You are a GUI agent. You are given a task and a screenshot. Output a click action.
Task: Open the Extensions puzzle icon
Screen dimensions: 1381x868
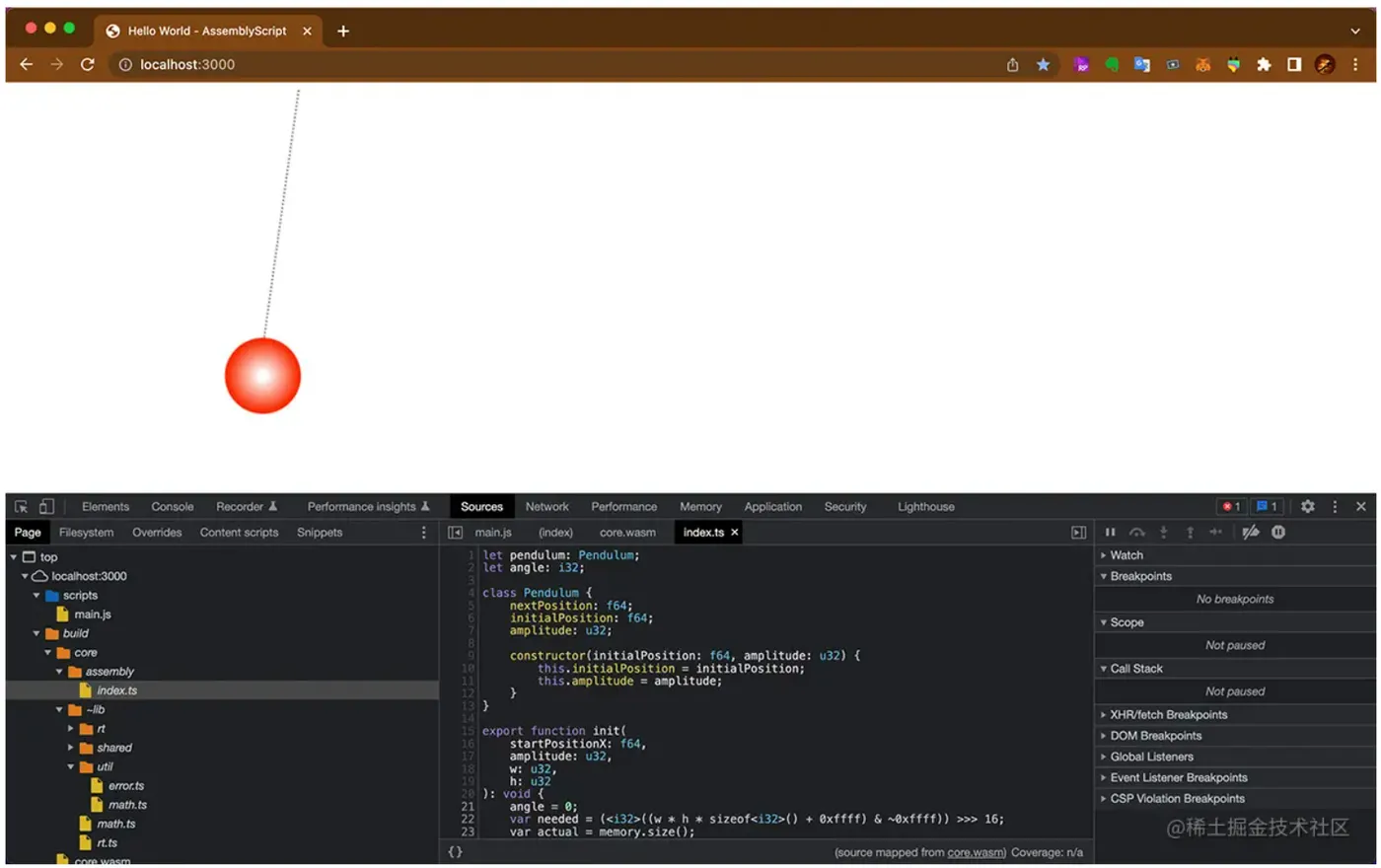[1264, 64]
